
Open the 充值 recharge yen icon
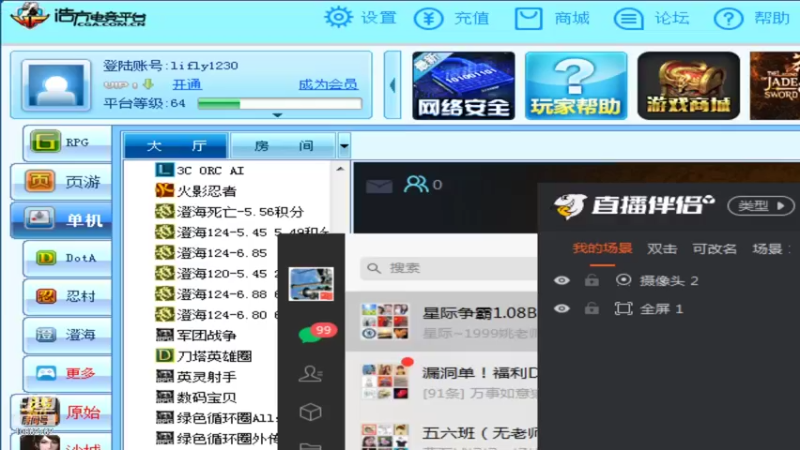click(429, 19)
